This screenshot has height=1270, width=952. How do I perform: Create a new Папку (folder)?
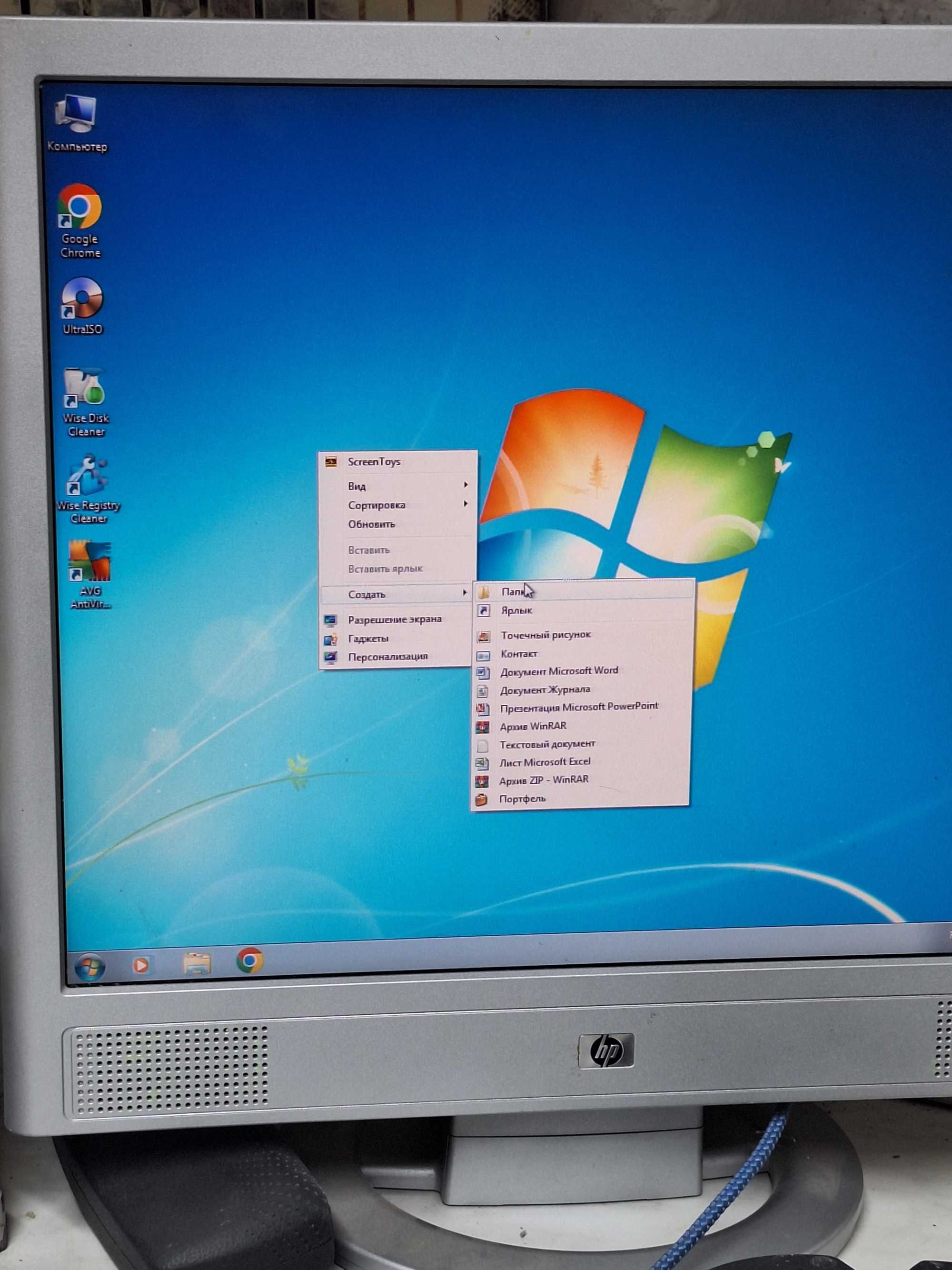click(584, 591)
